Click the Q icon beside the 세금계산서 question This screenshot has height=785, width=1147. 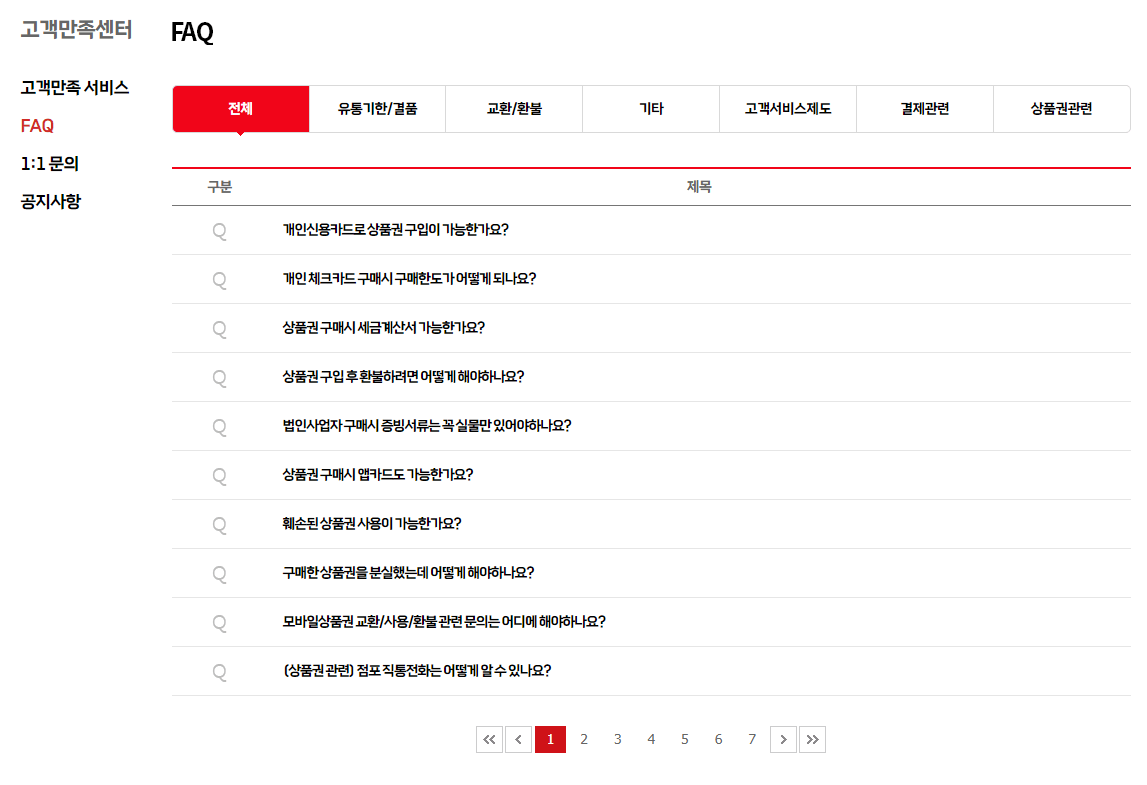[219, 328]
